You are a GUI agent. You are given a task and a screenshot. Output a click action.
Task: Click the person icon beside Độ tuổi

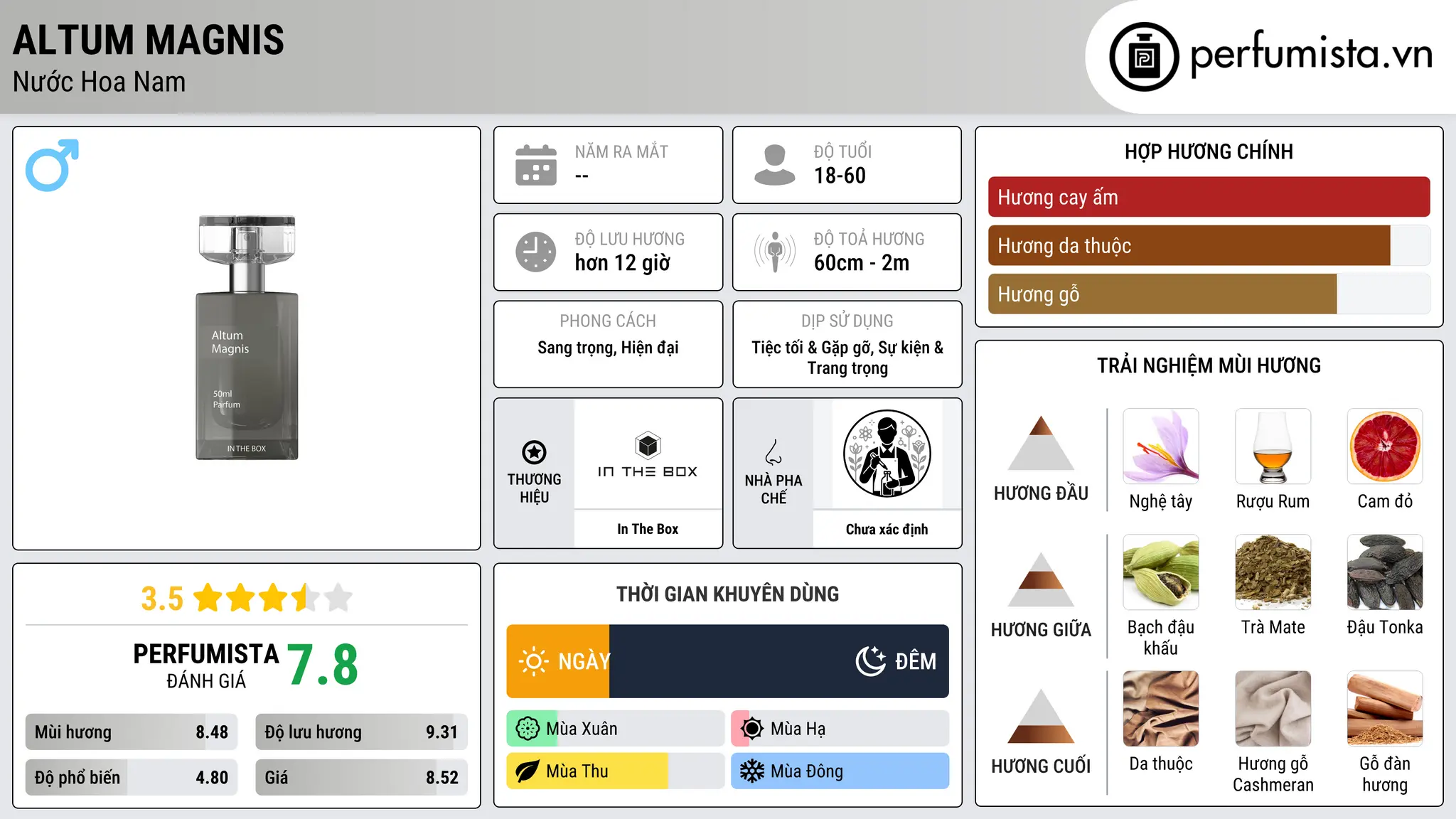775,165
